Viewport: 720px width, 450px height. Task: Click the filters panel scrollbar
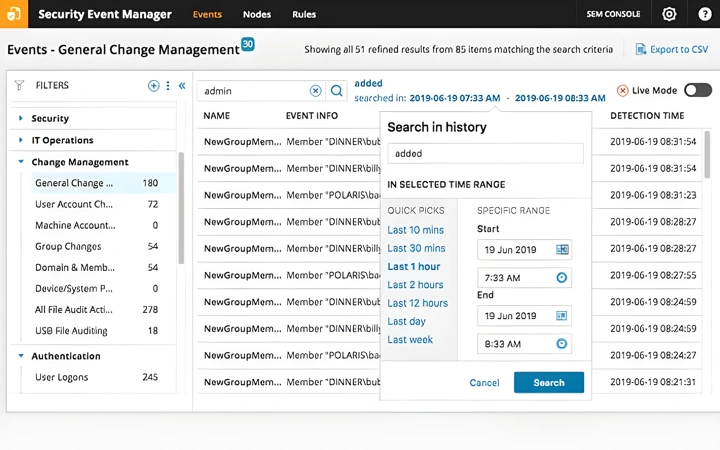point(181,208)
